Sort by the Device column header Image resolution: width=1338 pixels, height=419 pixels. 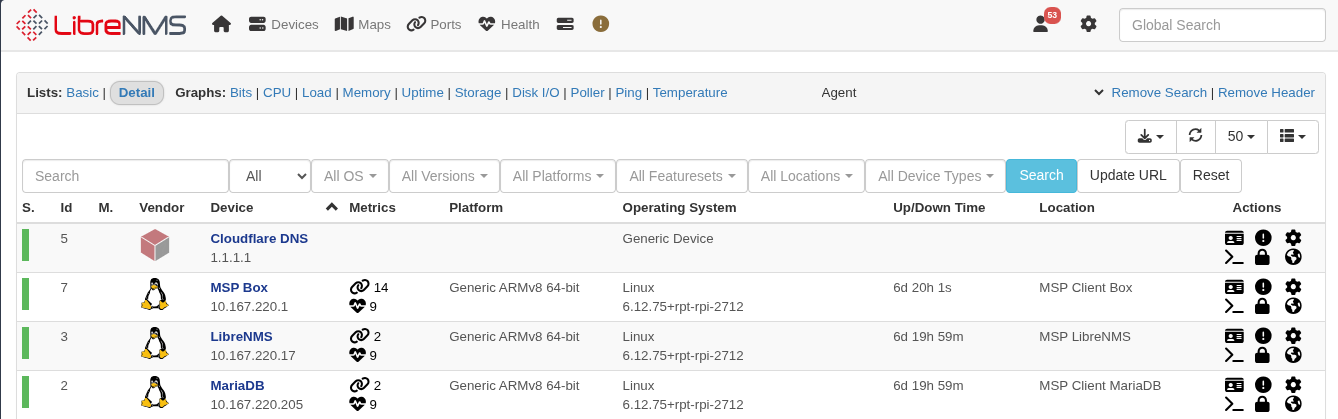[x=231, y=208]
